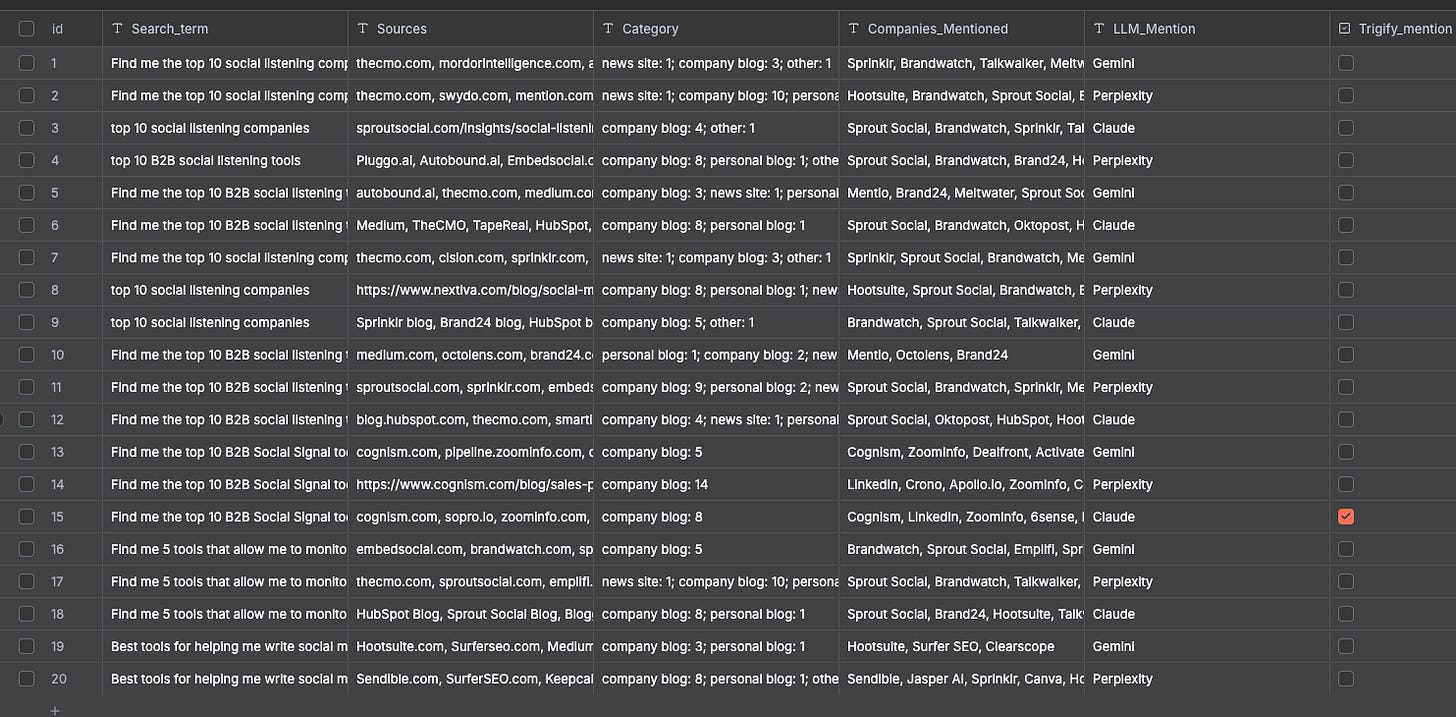This screenshot has width=1456, height=717.
Task: Click the 'Mentio, Octolens, Brand24' cell
Action: click(962, 355)
